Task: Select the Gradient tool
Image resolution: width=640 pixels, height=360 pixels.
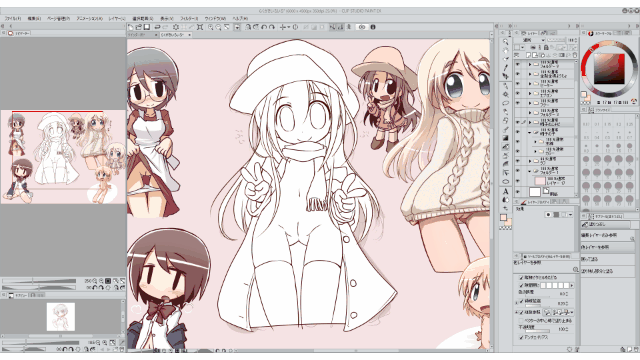Action: click(506, 138)
